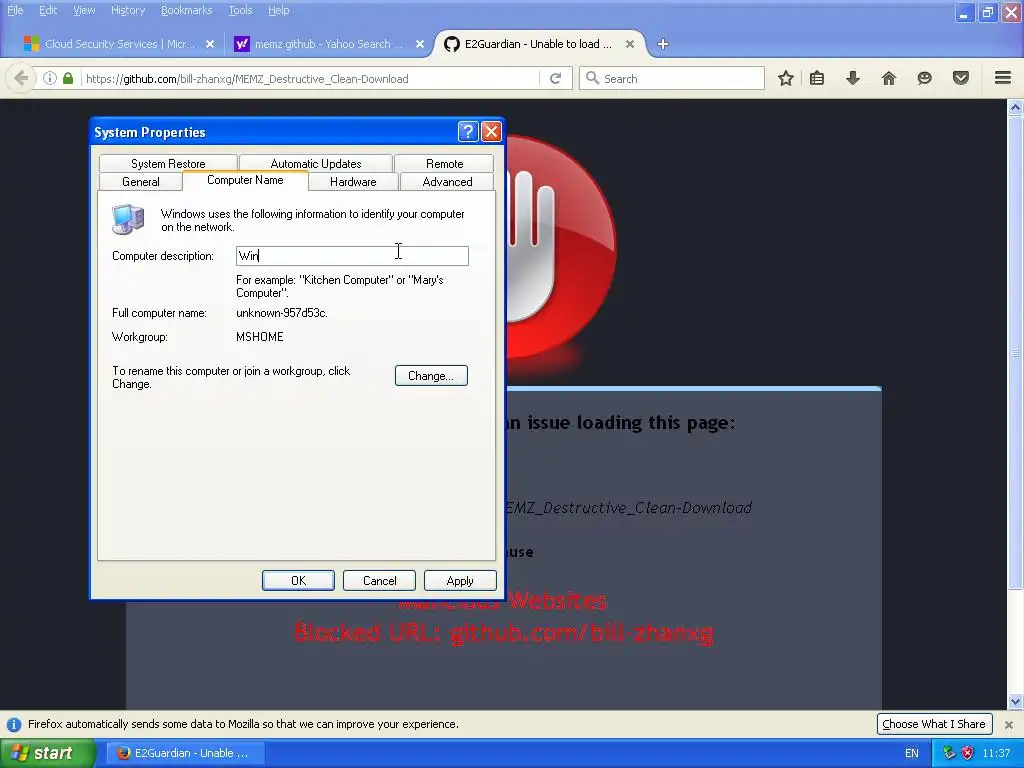The width and height of the screenshot is (1024, 768).
Task: Open the Edit menu
Action: [x=48, y=10]
